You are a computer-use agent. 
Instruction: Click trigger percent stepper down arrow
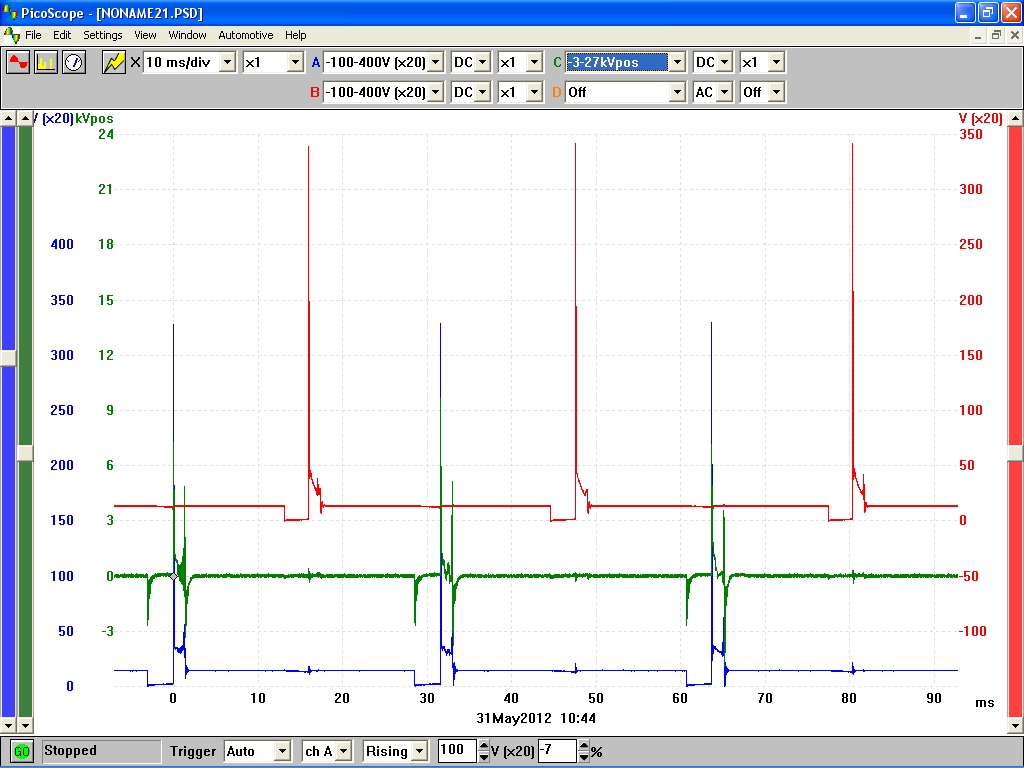584,756
